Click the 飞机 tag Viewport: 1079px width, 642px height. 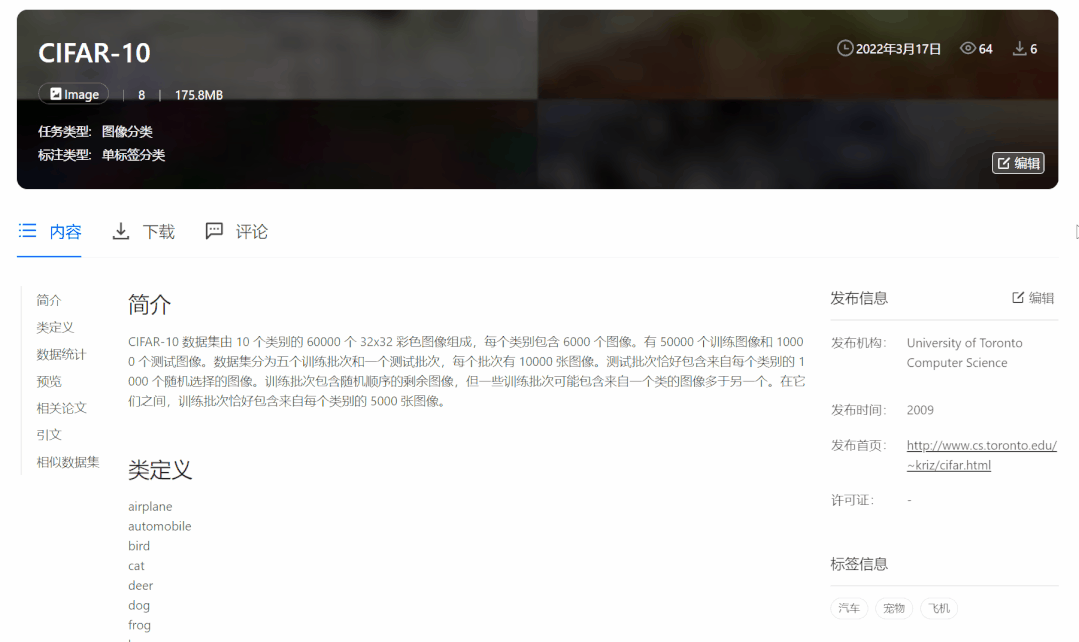939,608
